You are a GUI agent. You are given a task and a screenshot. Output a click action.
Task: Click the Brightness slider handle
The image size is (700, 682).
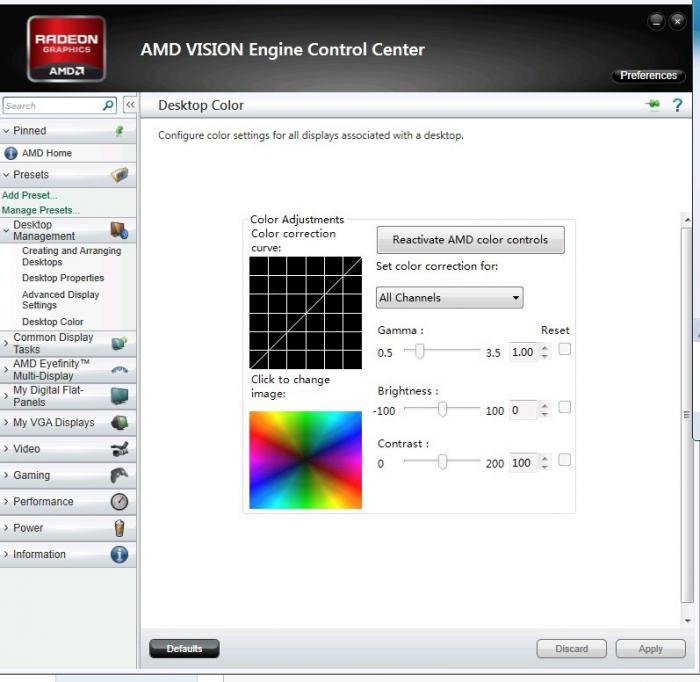point(442,409)
